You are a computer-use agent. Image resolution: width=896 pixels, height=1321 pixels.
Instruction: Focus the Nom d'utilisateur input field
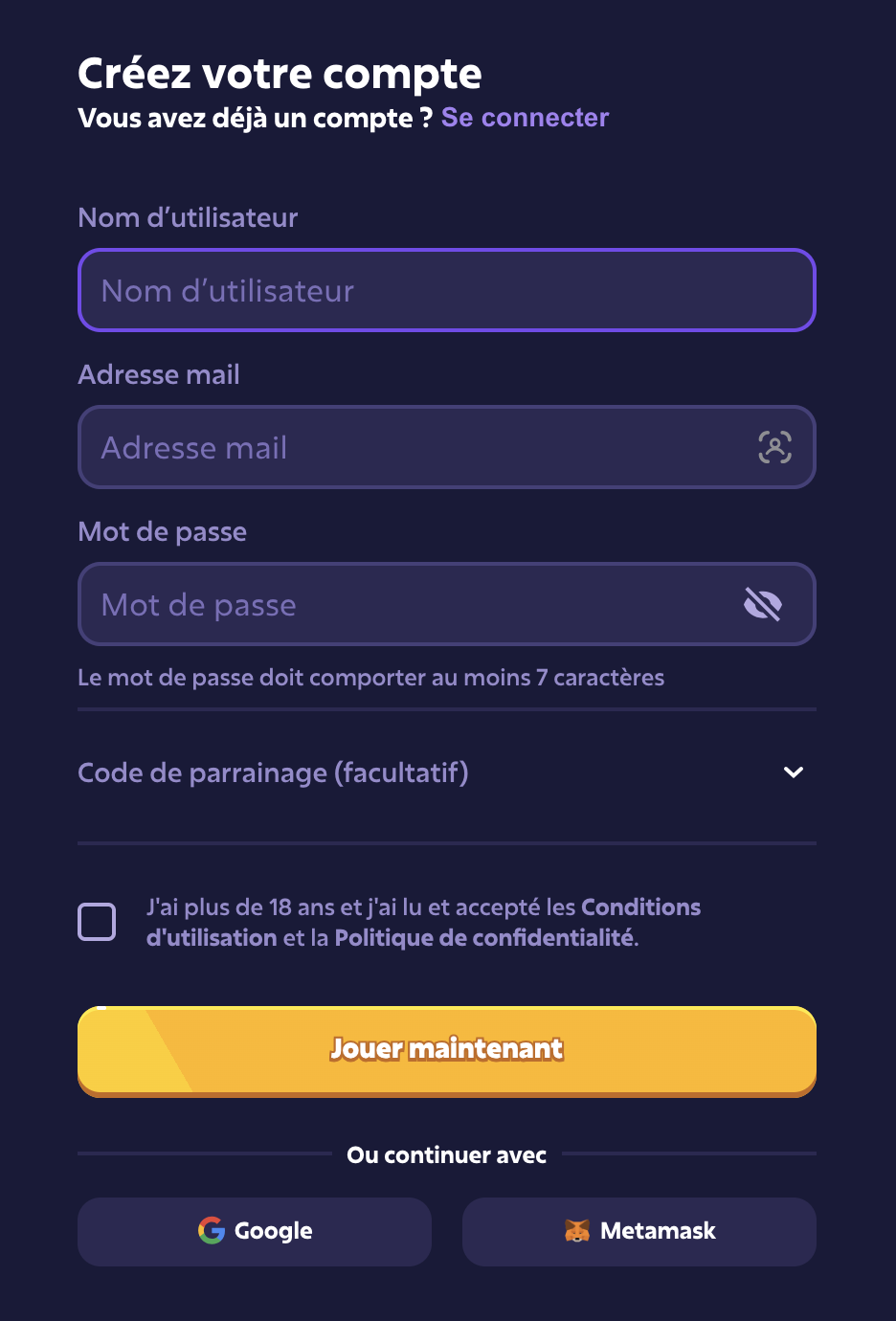point(446,291)
